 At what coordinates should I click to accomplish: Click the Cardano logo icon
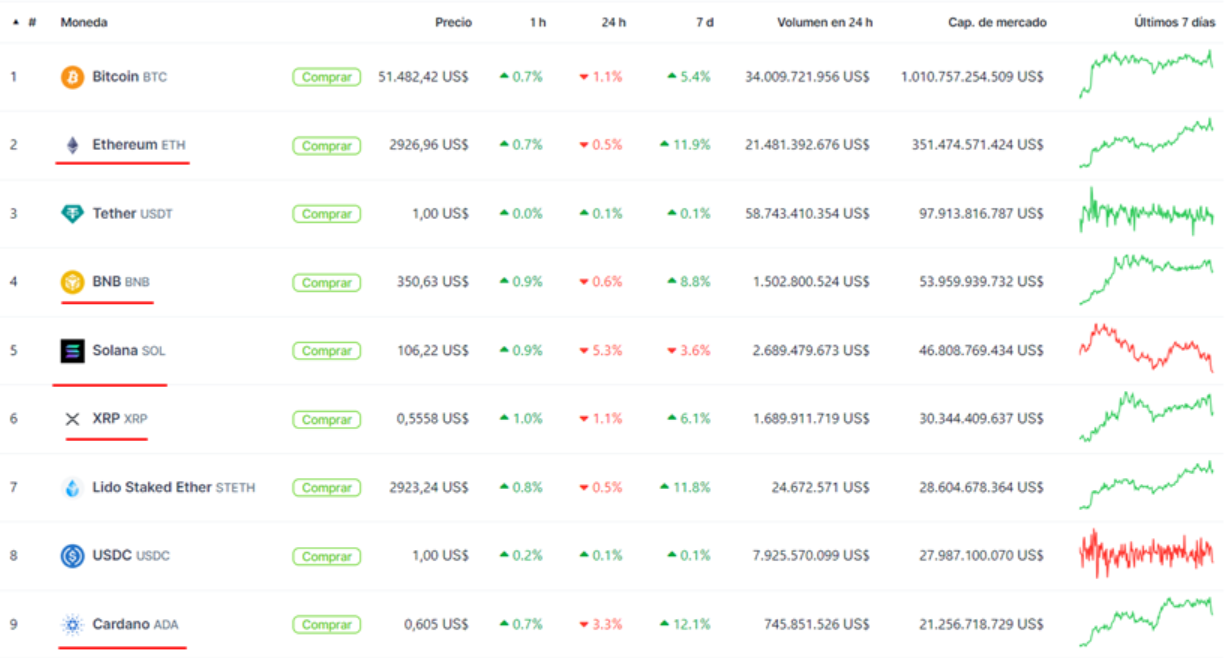(x=72, y=625)
